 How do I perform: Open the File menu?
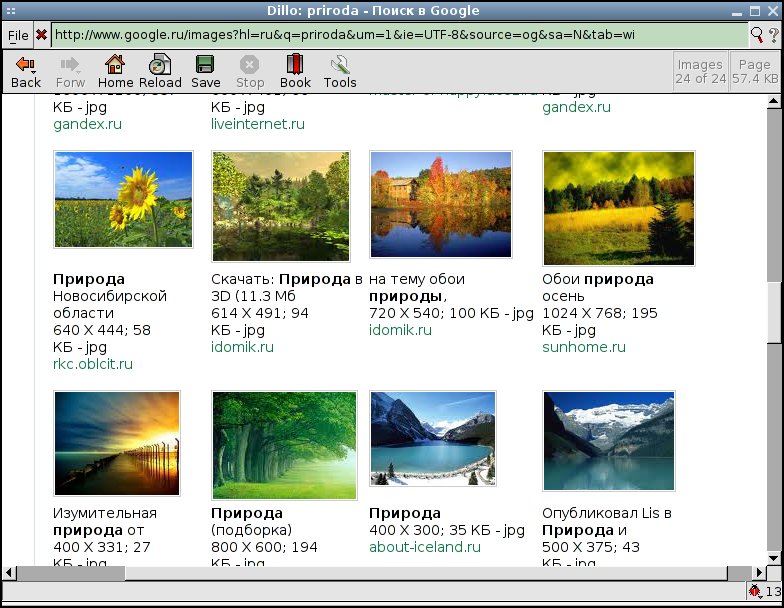point(18,36)
